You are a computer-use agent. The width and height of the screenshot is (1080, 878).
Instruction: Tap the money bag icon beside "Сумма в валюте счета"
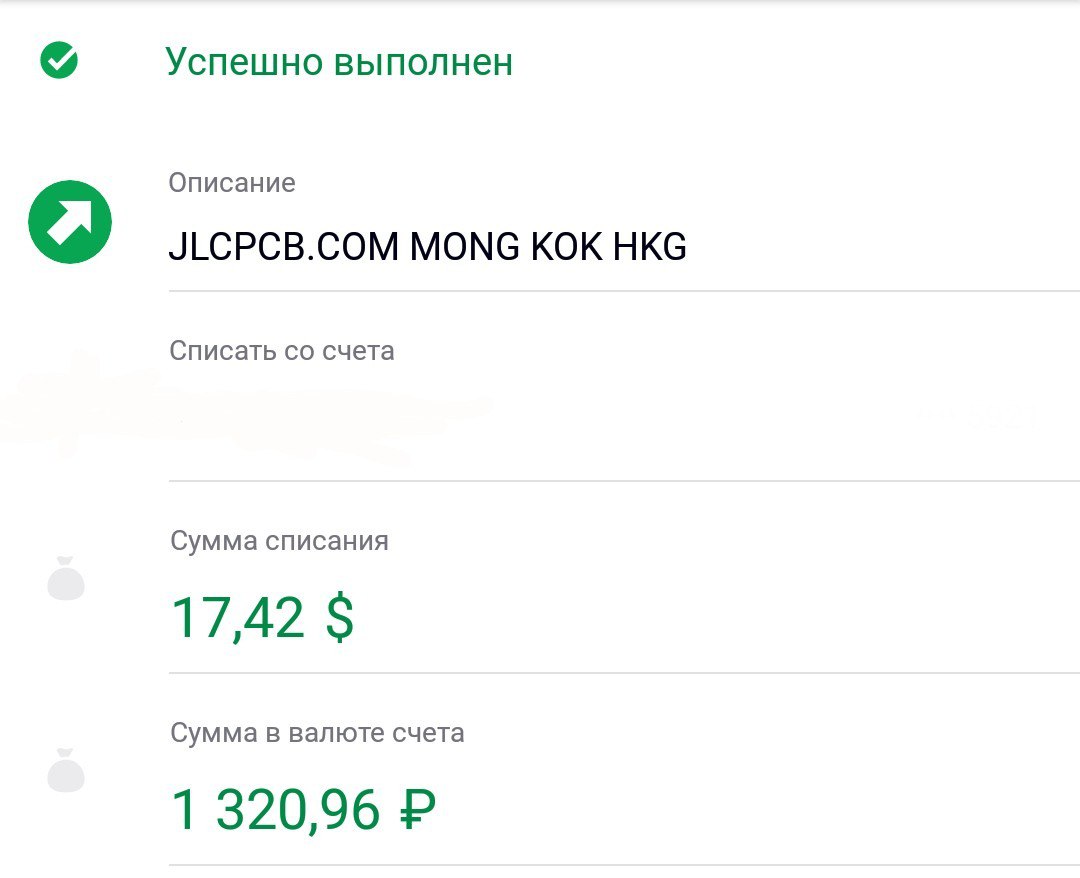[x=66, y=772]
